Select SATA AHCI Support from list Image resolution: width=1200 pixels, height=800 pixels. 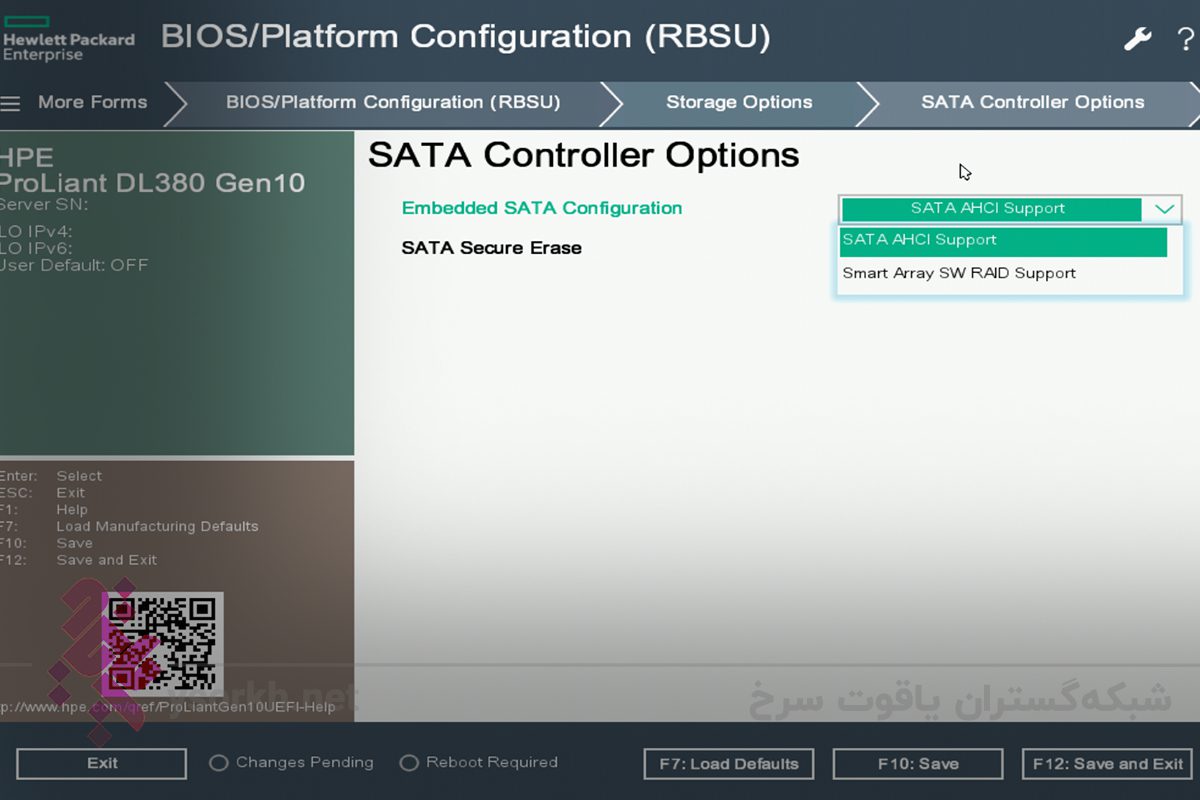(1002, 241)
